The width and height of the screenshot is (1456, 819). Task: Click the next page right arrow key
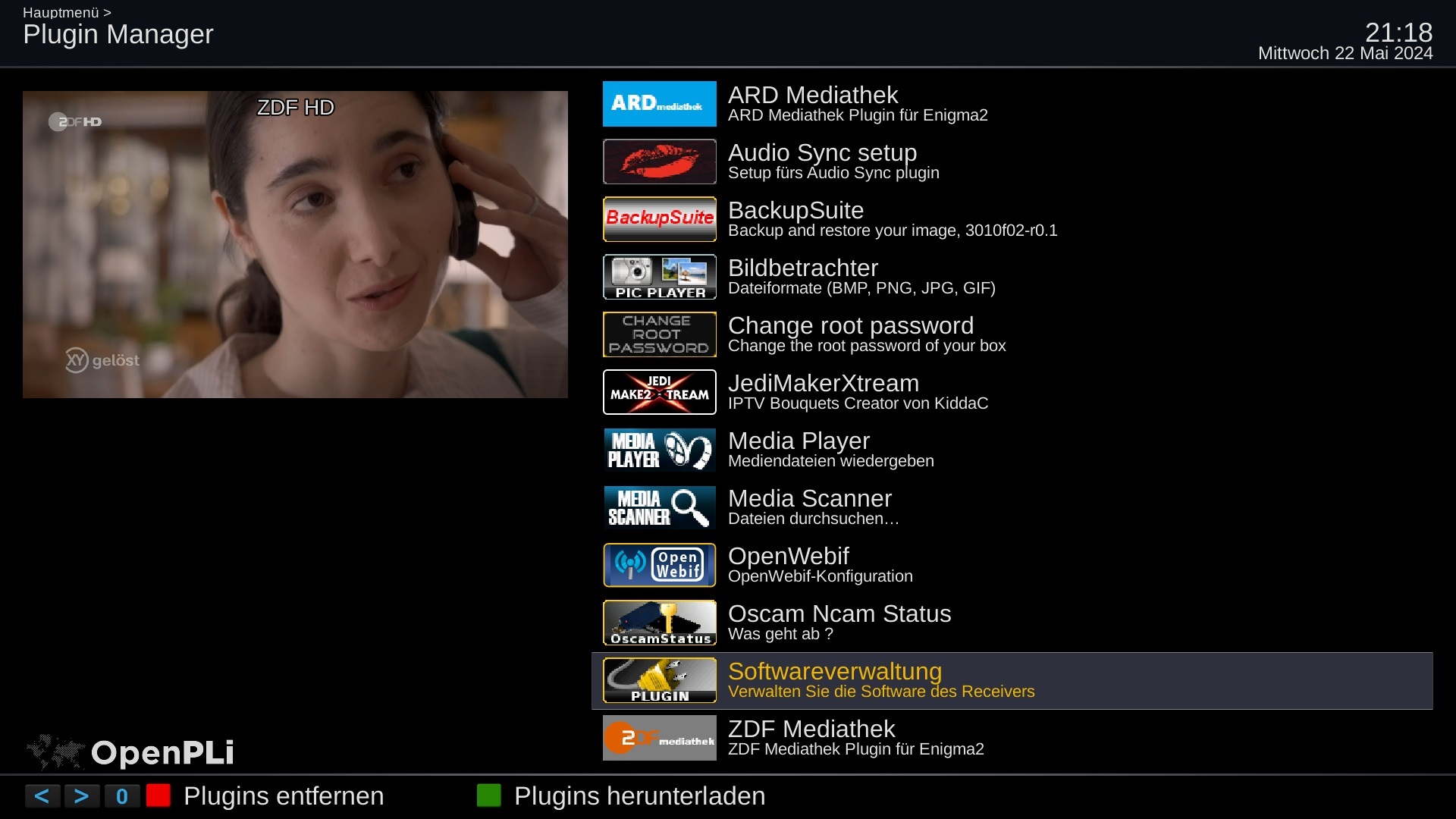(82, 796)
